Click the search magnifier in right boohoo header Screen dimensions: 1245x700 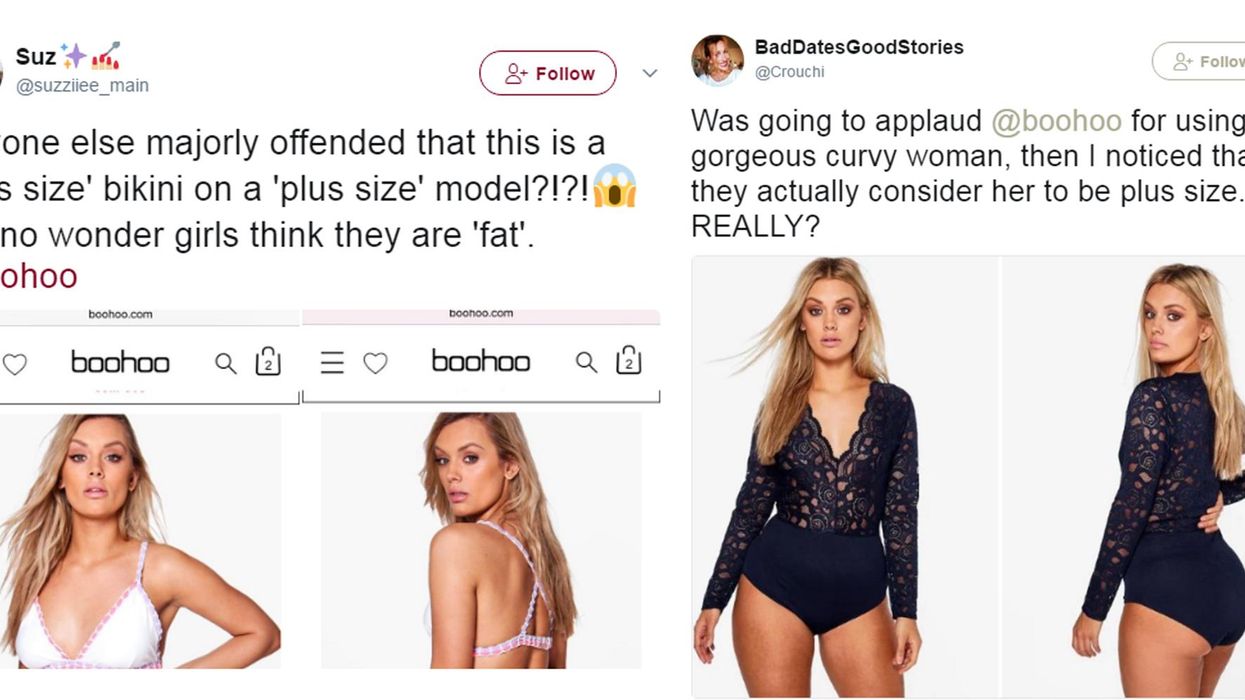(x=586, y=362)
